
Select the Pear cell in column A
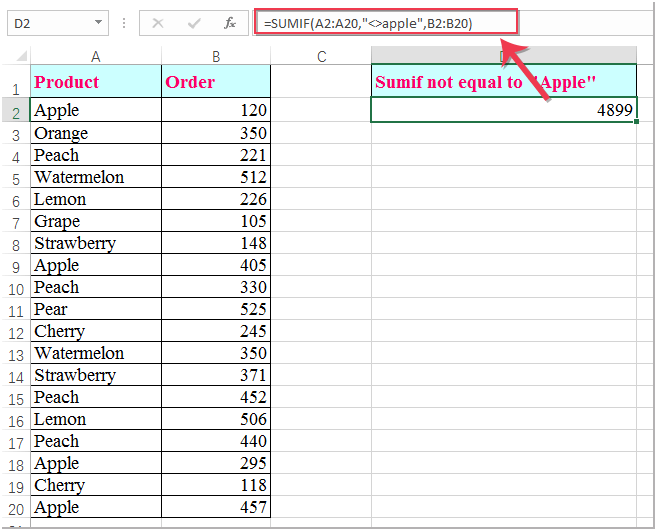tap(95, 309)
